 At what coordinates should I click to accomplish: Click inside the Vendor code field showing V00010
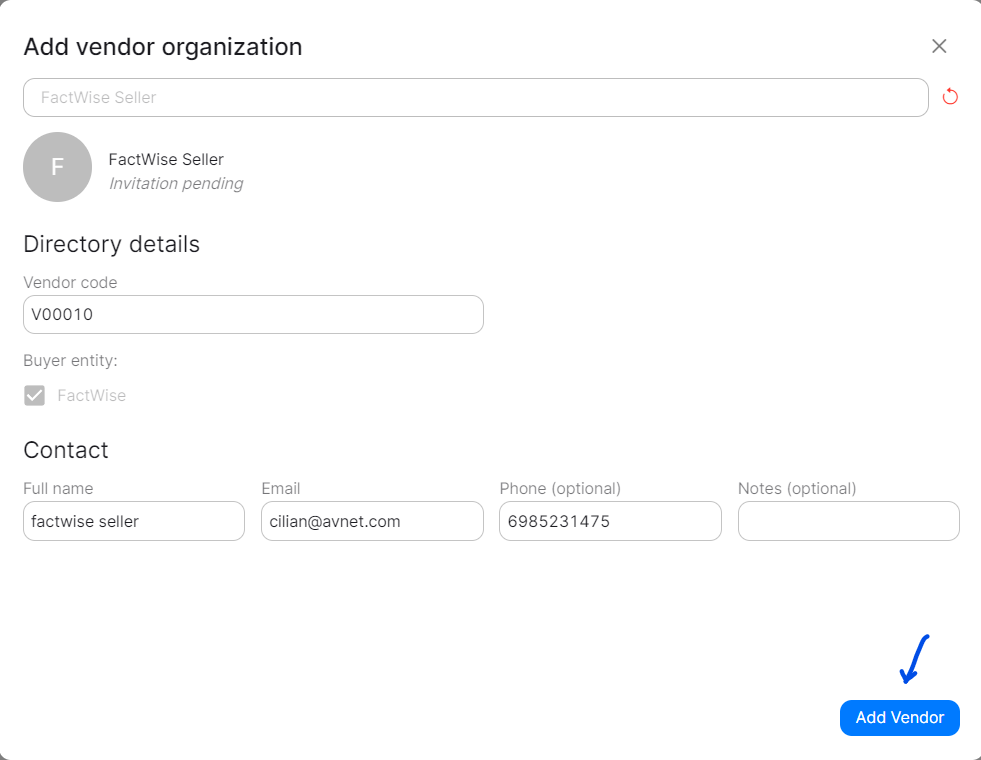click(x=253, y=314)
